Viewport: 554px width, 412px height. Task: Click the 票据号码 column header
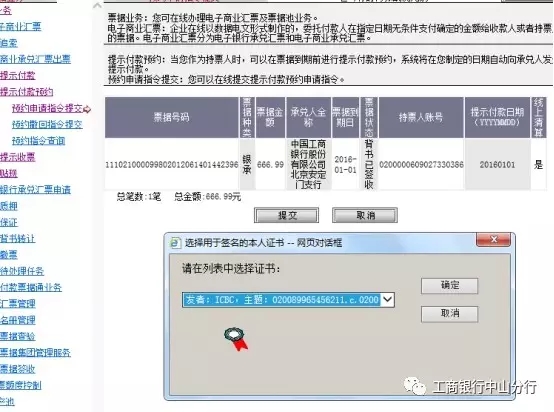171,117
